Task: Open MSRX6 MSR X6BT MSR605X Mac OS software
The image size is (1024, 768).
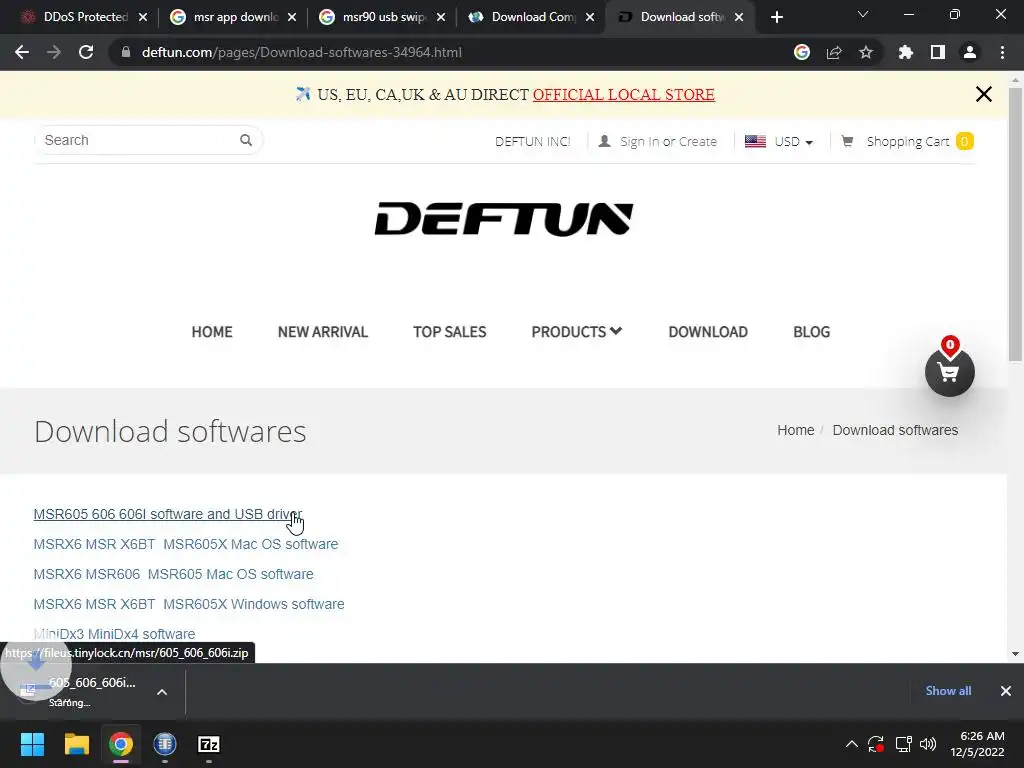Action: pyautogui.click(x=185, y=544)
